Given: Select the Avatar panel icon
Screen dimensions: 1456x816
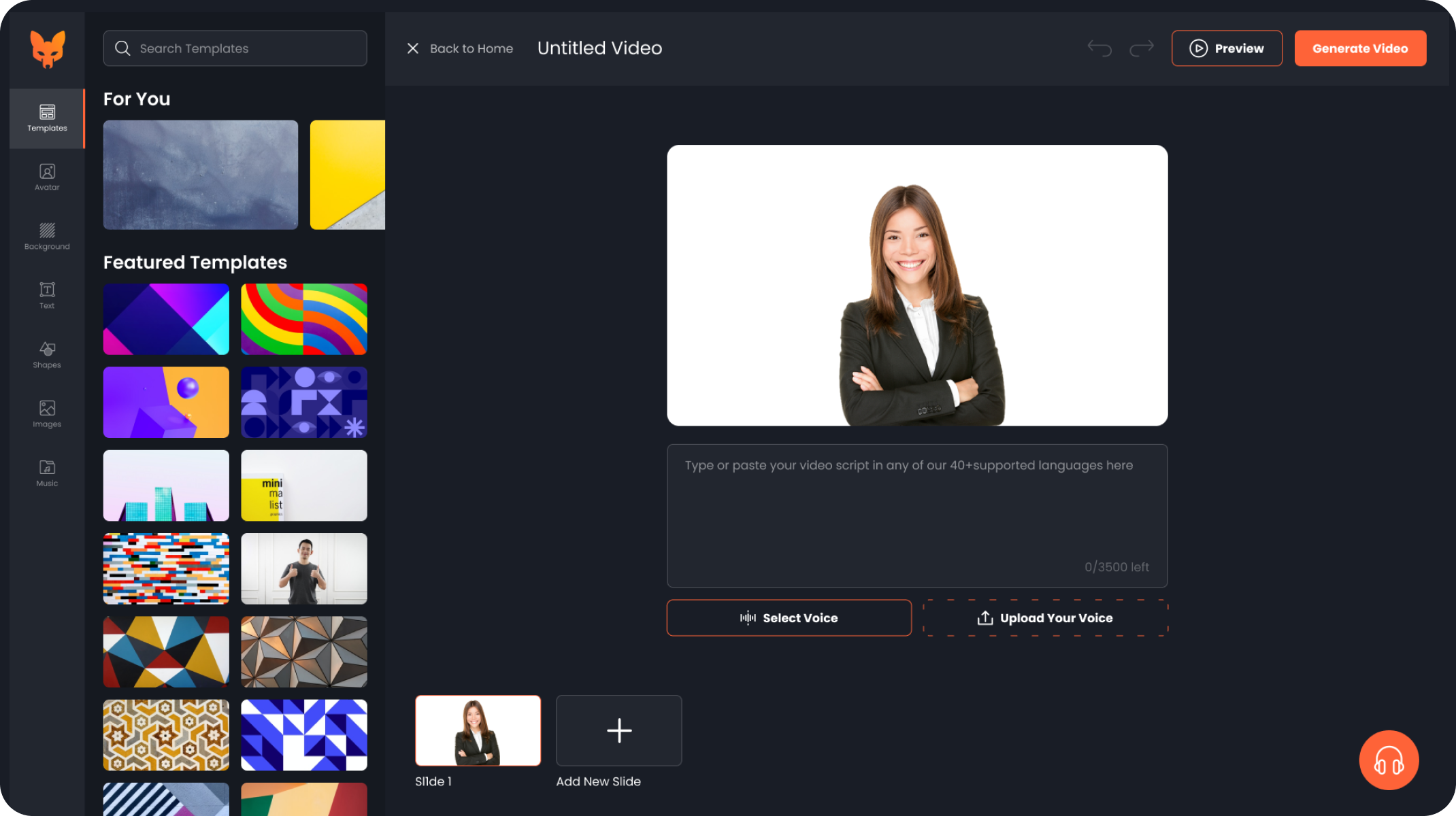Looking at the screenshot, I should pos(46,177).
